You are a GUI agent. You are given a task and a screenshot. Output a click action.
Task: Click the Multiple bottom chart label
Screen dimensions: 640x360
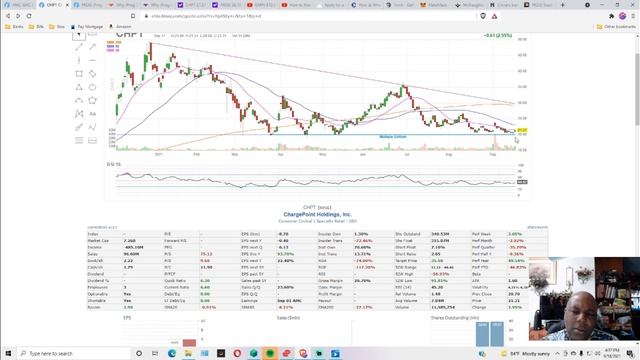(393, 137)
